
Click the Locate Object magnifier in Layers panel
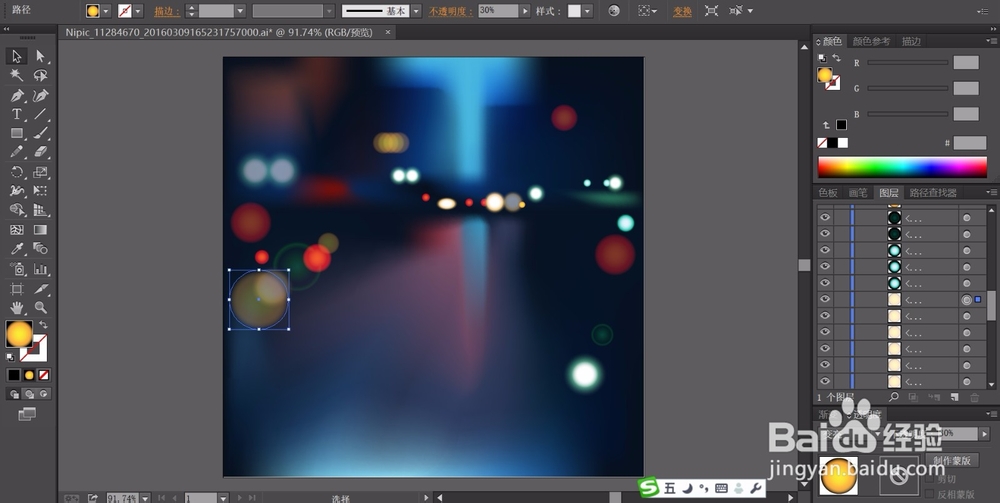tap(894, 397)
